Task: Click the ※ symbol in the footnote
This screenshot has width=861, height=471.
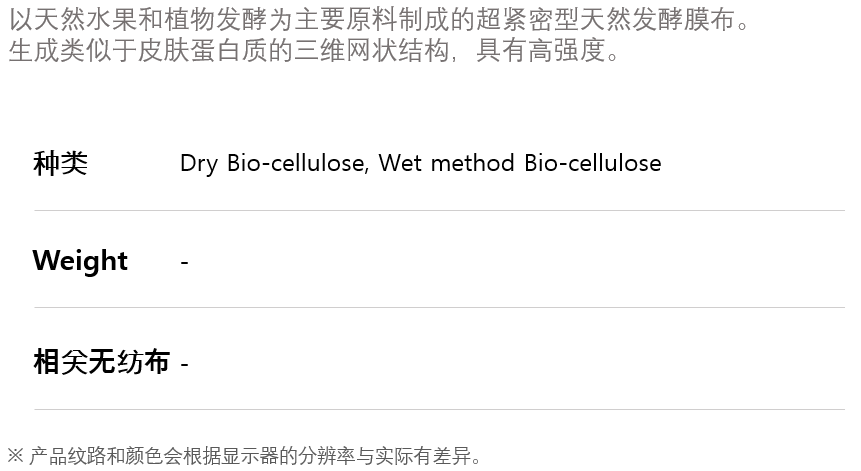Action: tap(15, 457)
